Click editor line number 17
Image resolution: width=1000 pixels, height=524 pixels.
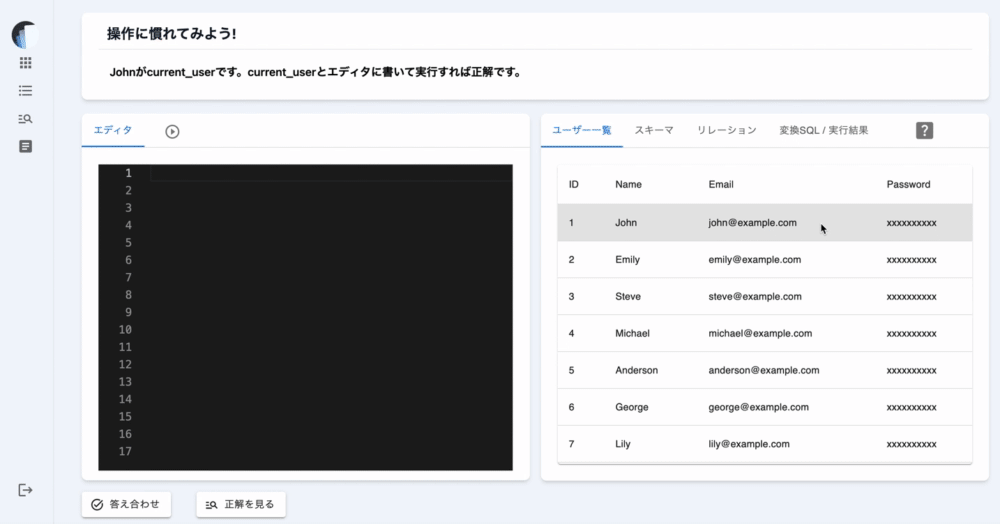125,451
